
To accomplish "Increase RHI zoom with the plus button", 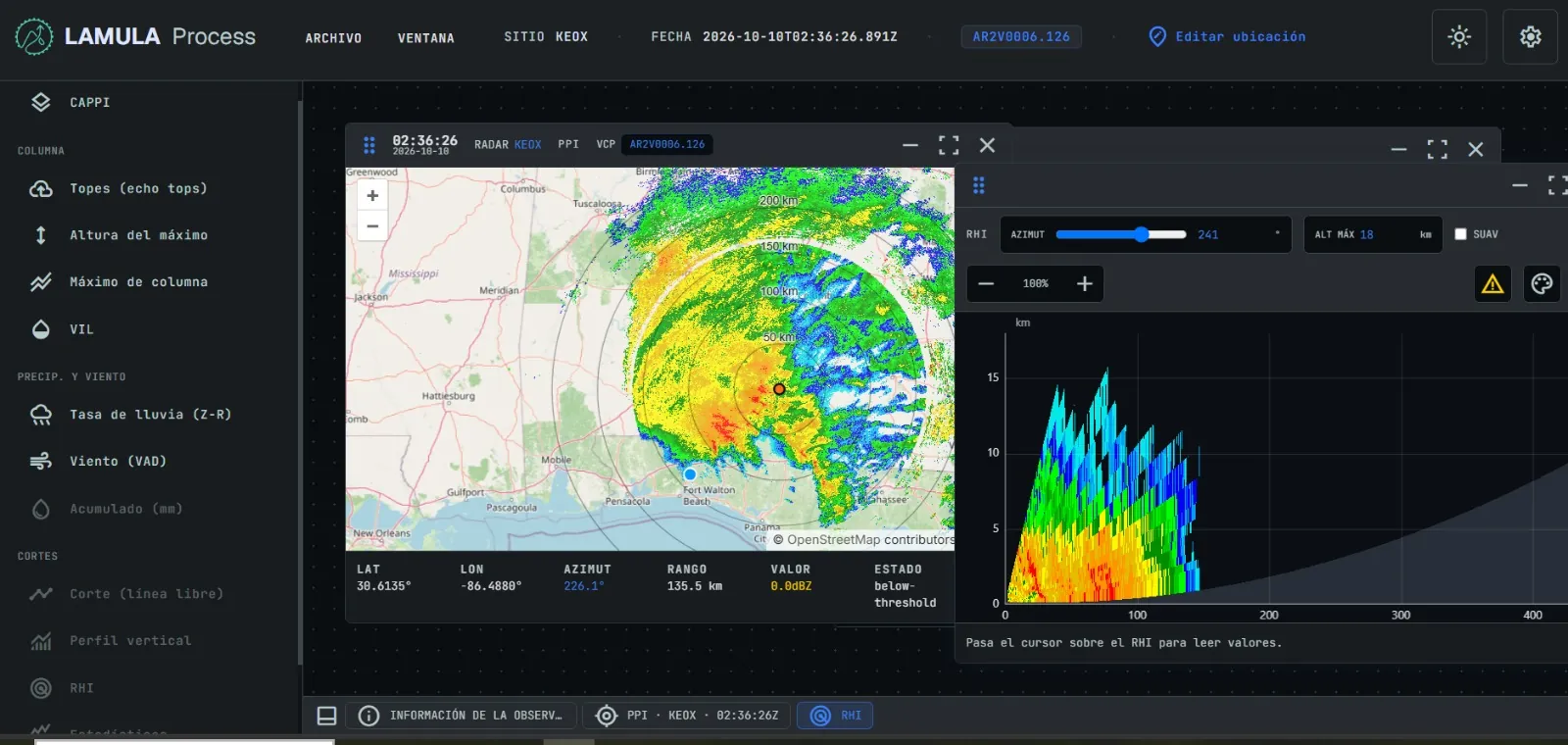I will pos(1085,284).
